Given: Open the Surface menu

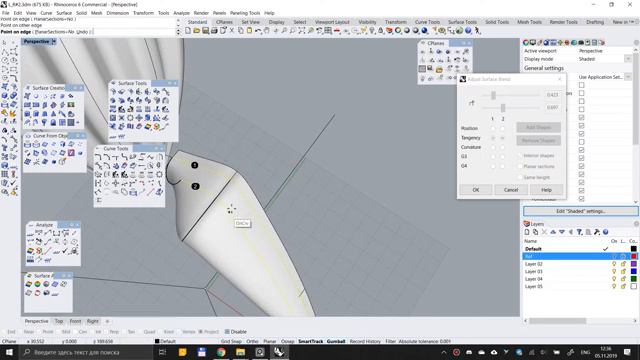Looking at the screenshot, I should pyautogui.click(x=64, y=13).
